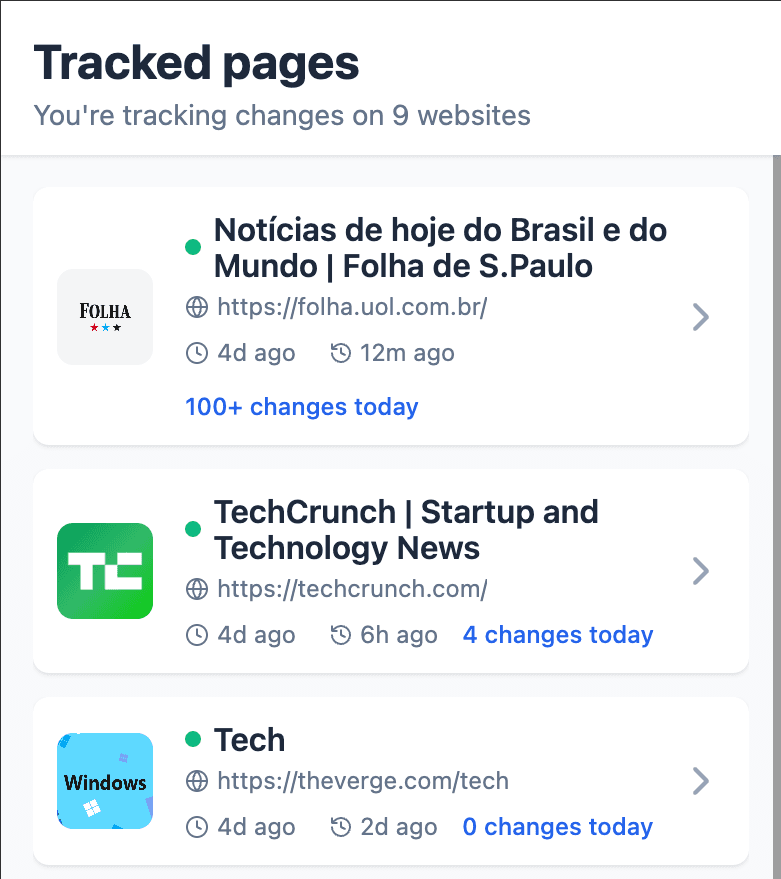Viewport: 781px width, 879px height.
Task: Click the globe icon beside techcrunch.com URL
Action: (197, 589)
